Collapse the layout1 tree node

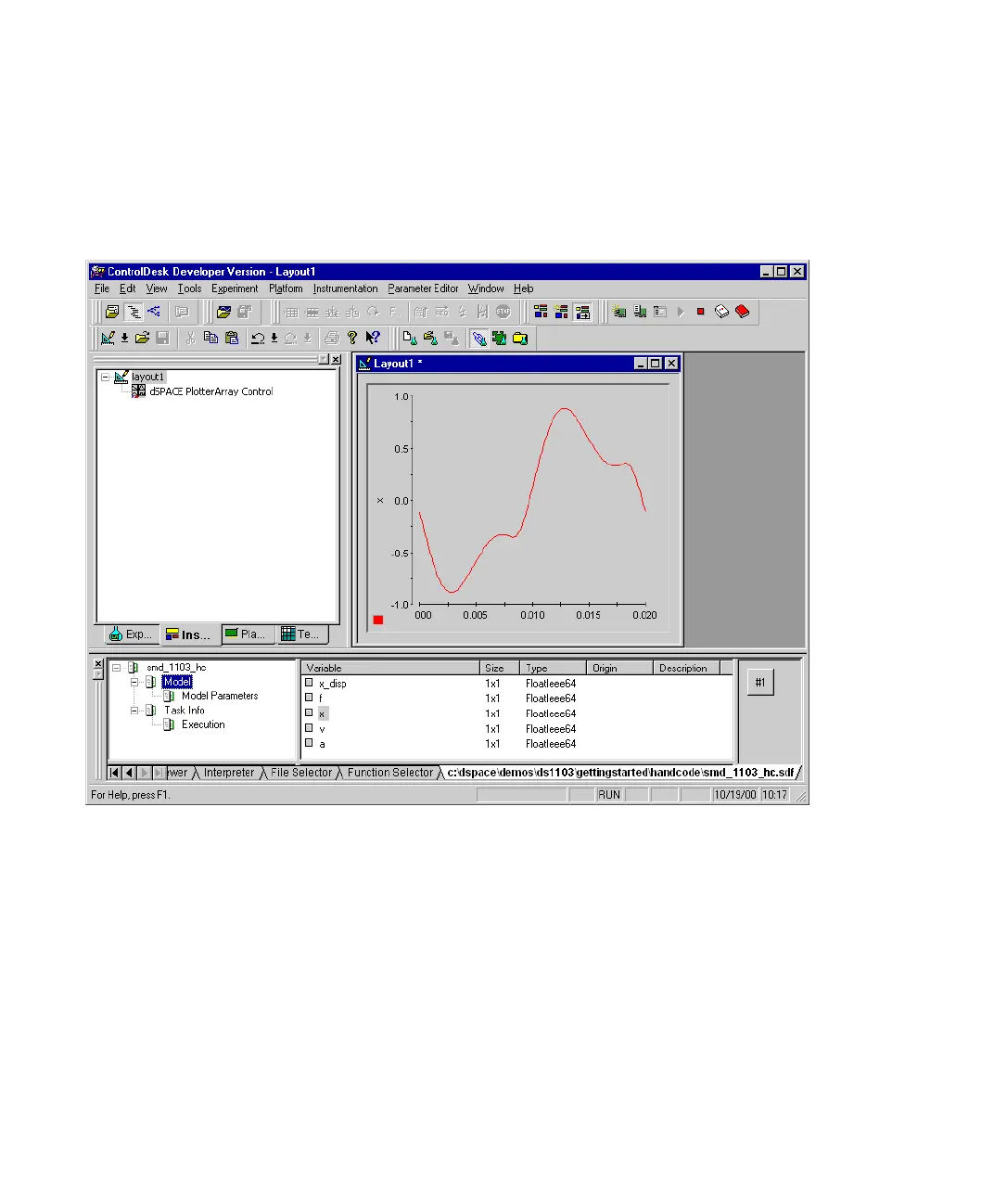click(106, 378)
